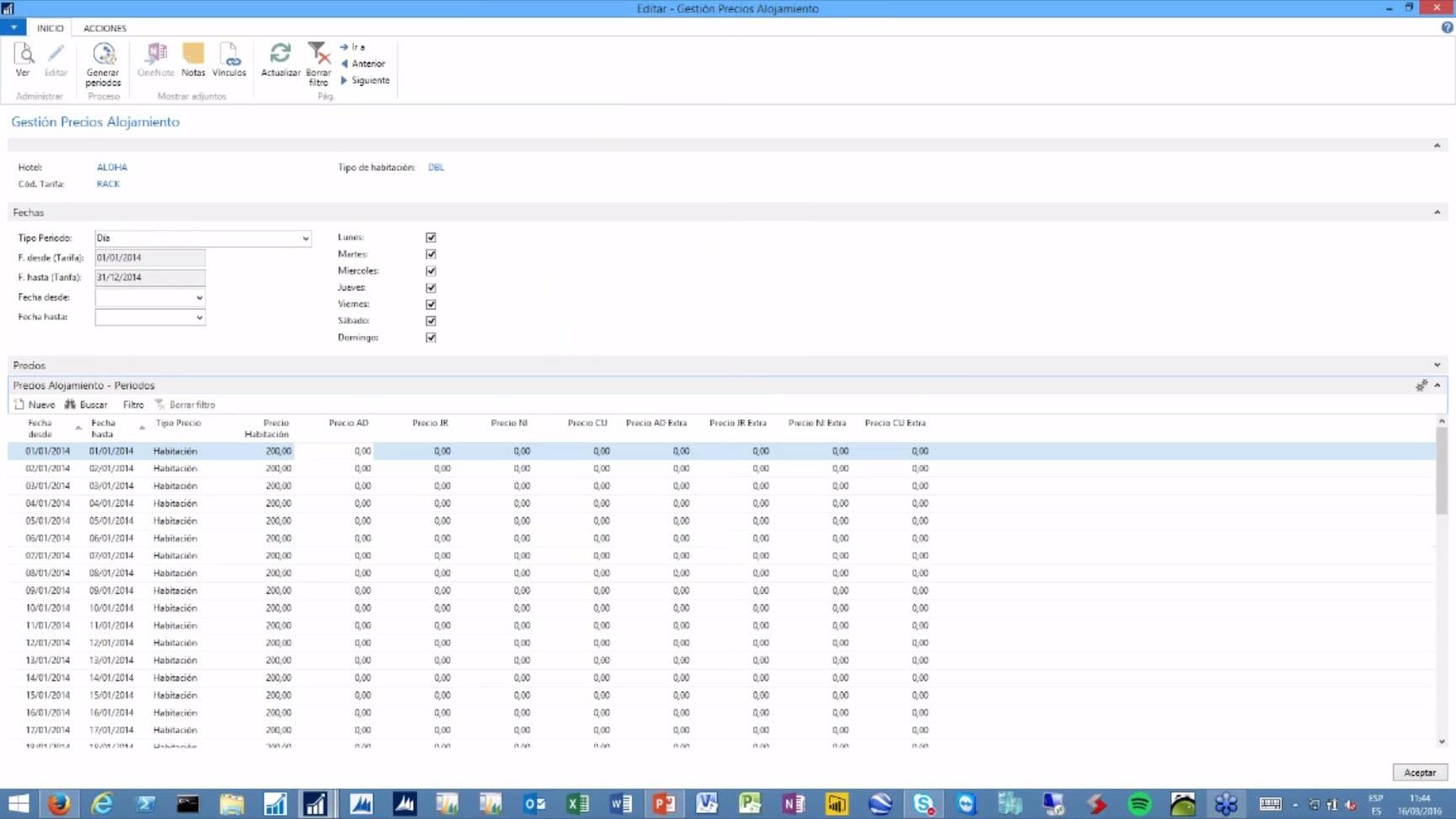Uncheck the Domingo checkbox

[x=431, y=338]
